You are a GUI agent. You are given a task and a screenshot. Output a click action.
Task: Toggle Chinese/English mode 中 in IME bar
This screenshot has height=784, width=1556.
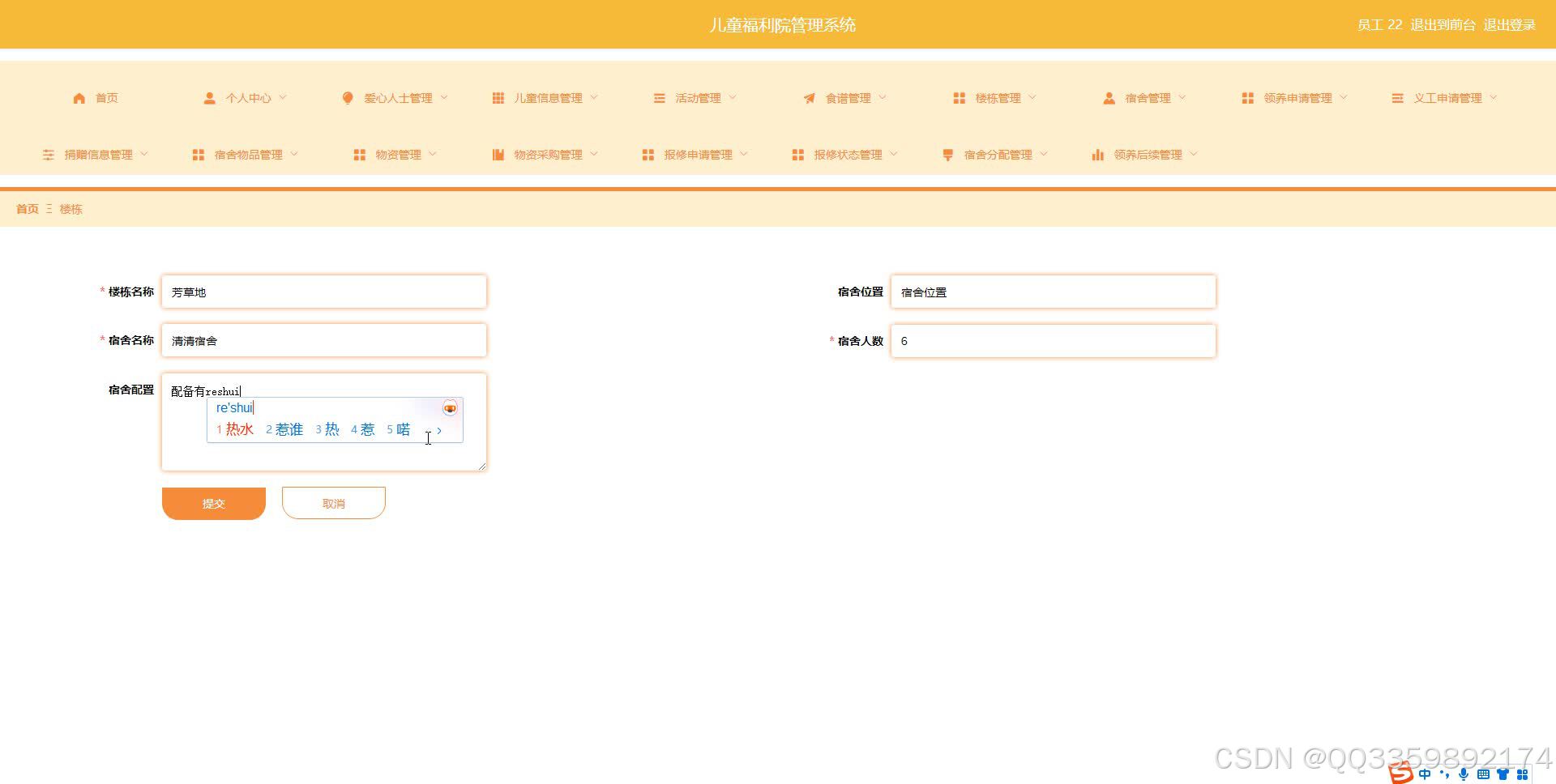pos(1425,774)
